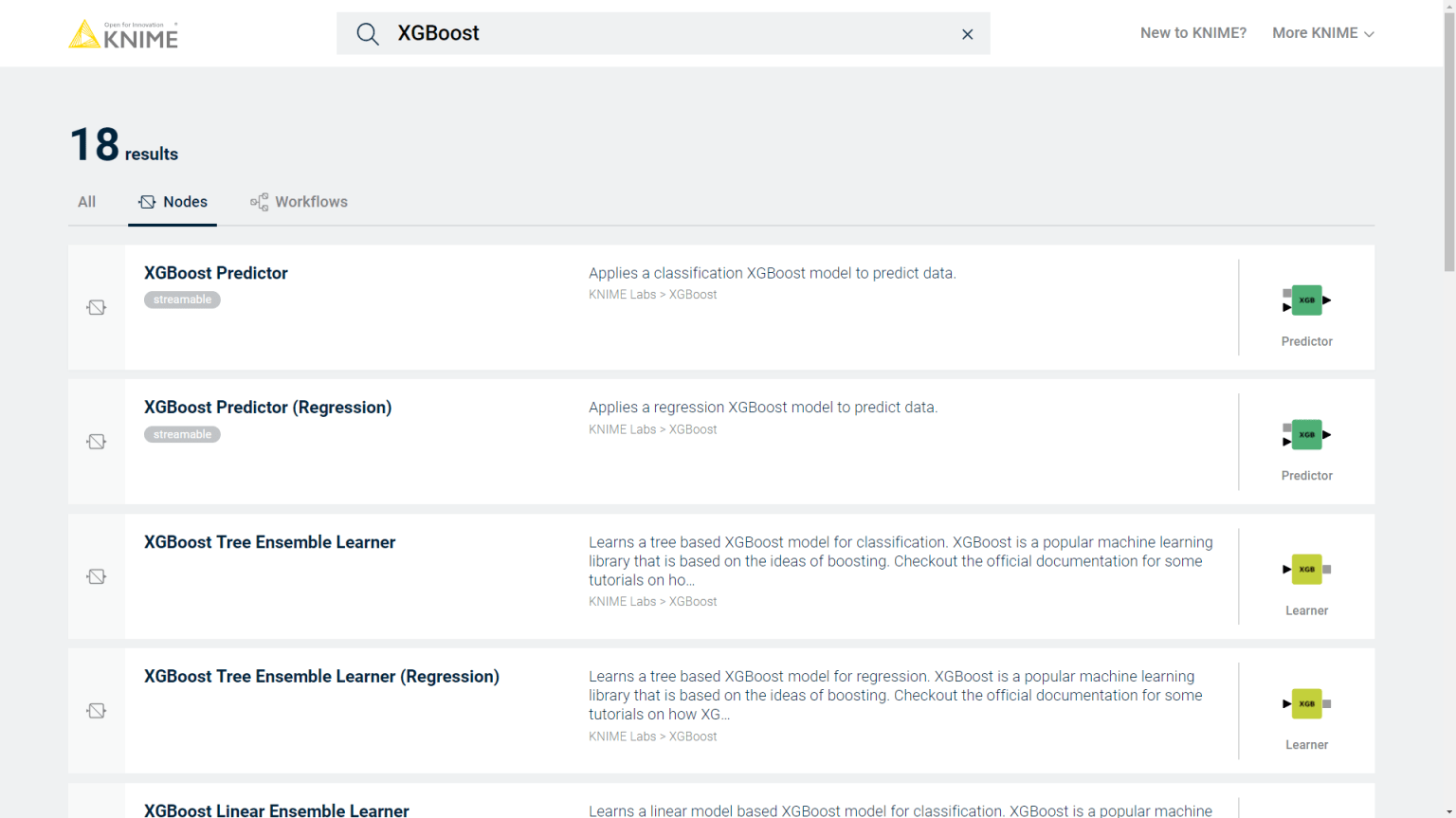Click 'Applies a classification XGBoost model' description
The width and height of the screenshot is (1456, 818).
coord(772,273)
